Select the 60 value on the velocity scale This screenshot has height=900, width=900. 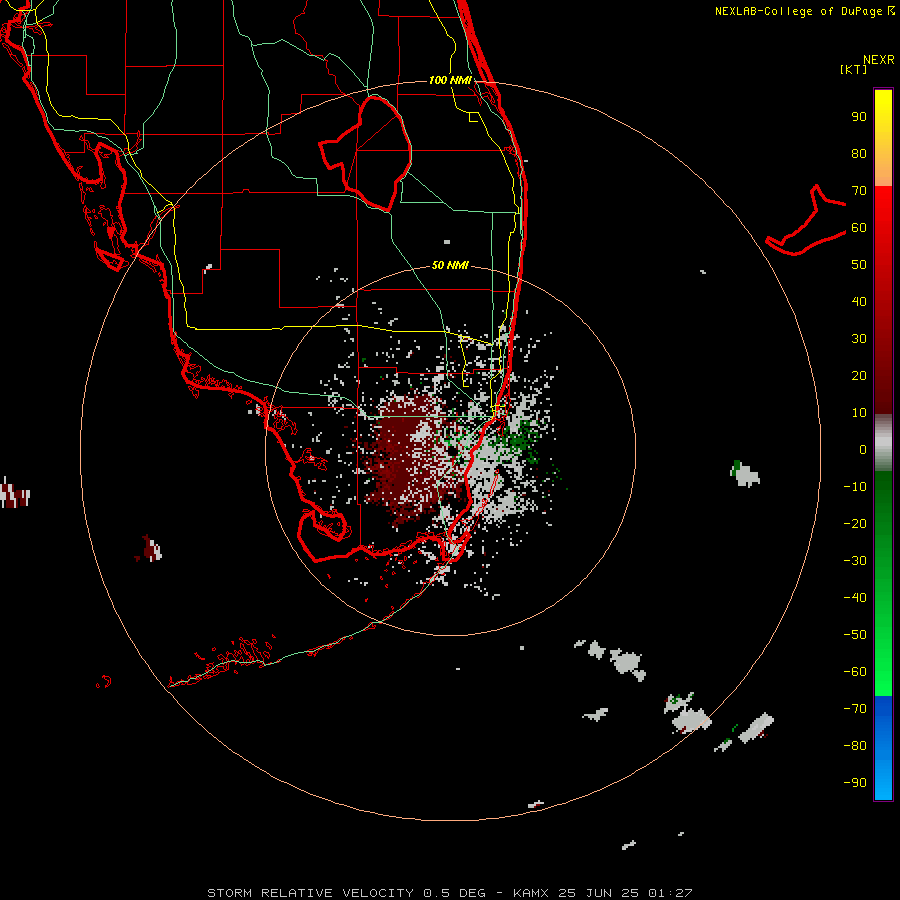coord(859,228)
